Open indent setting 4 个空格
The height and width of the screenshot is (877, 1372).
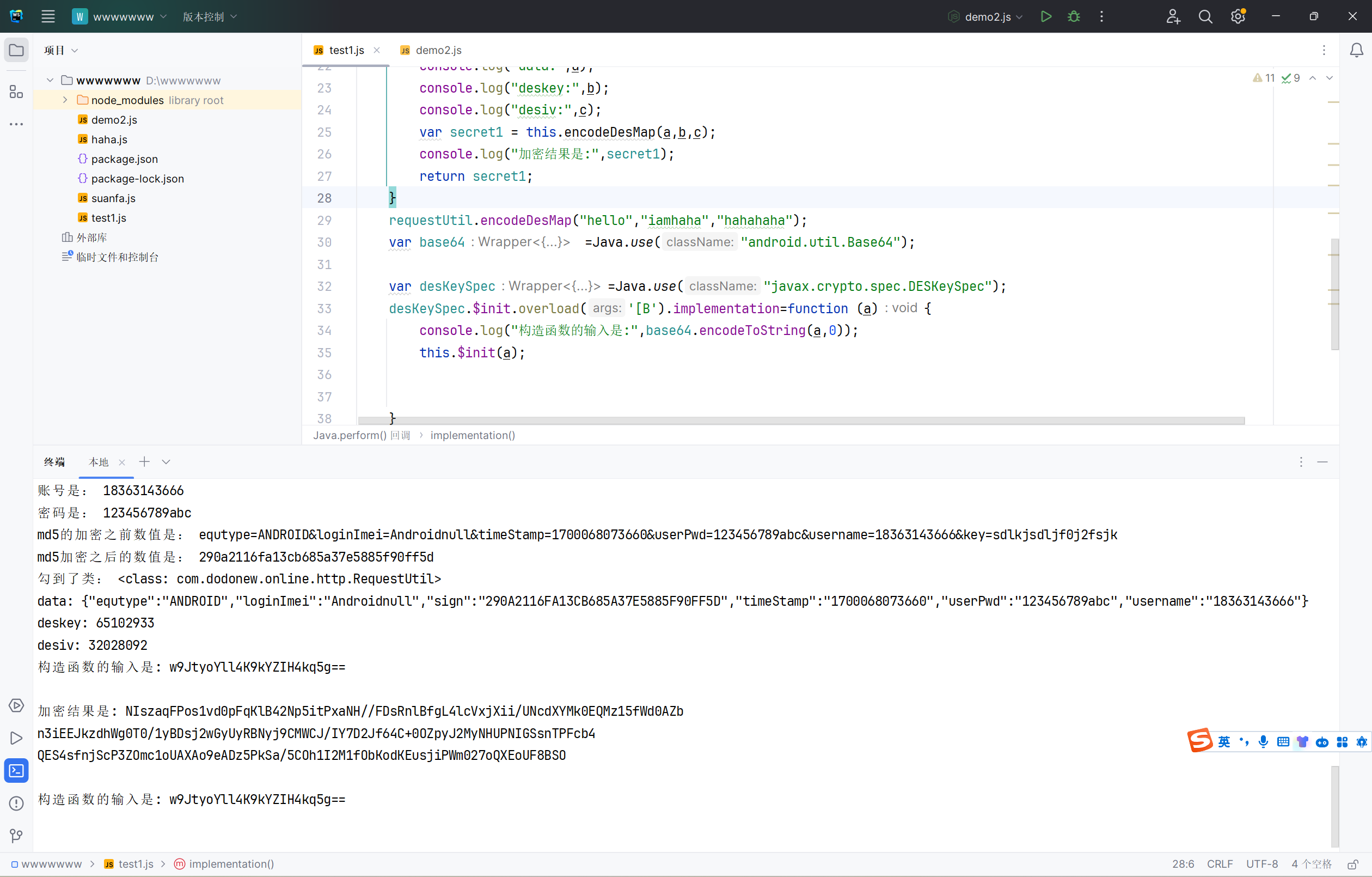[1311, 864]
